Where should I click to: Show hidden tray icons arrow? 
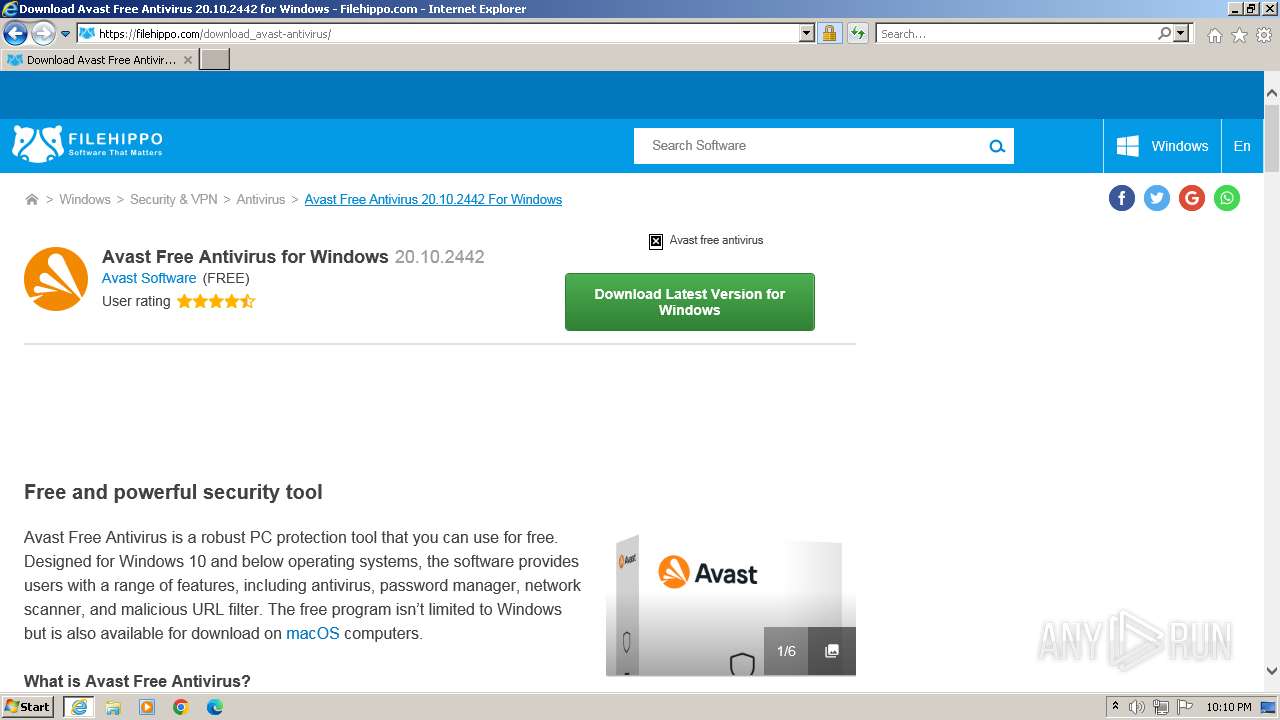point(1116,707)
